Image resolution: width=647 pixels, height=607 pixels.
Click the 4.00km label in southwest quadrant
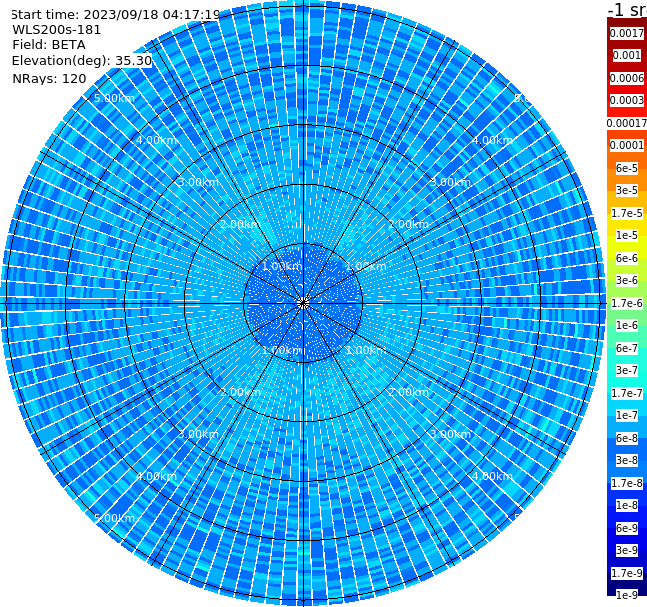click(156, 476)
